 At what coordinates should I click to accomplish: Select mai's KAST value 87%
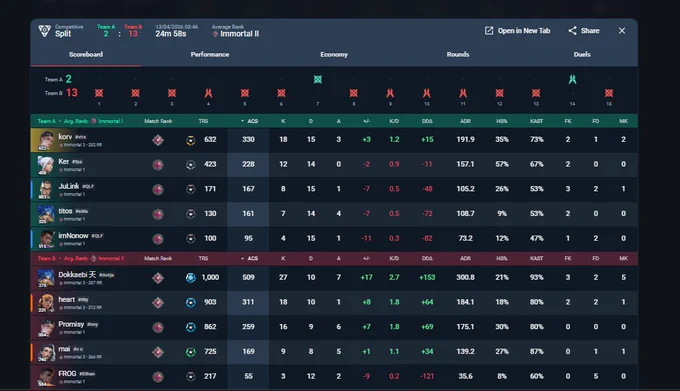coord(536,352)
